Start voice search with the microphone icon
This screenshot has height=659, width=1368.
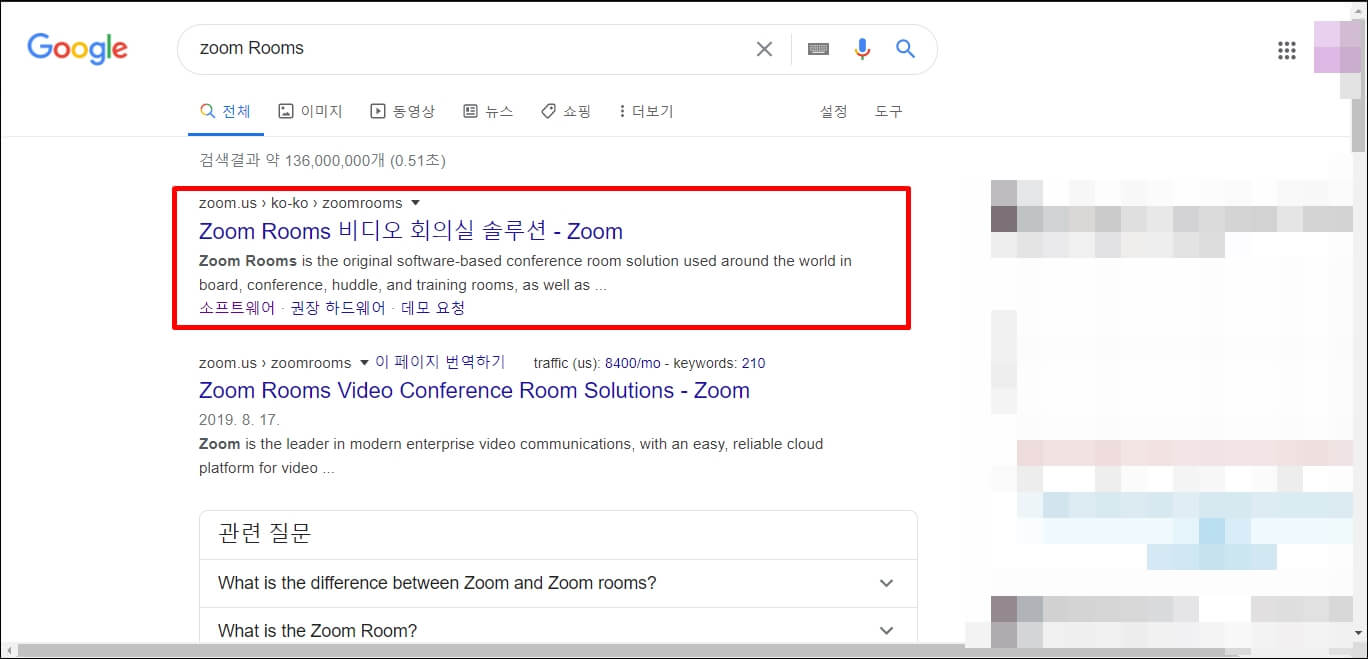point(862,49)
